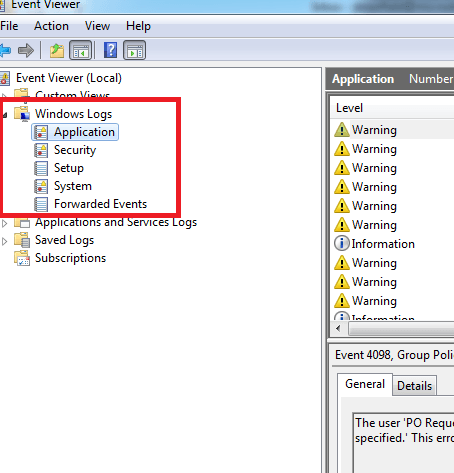
Task: Select the first Information event row
Action: [392, 244]
